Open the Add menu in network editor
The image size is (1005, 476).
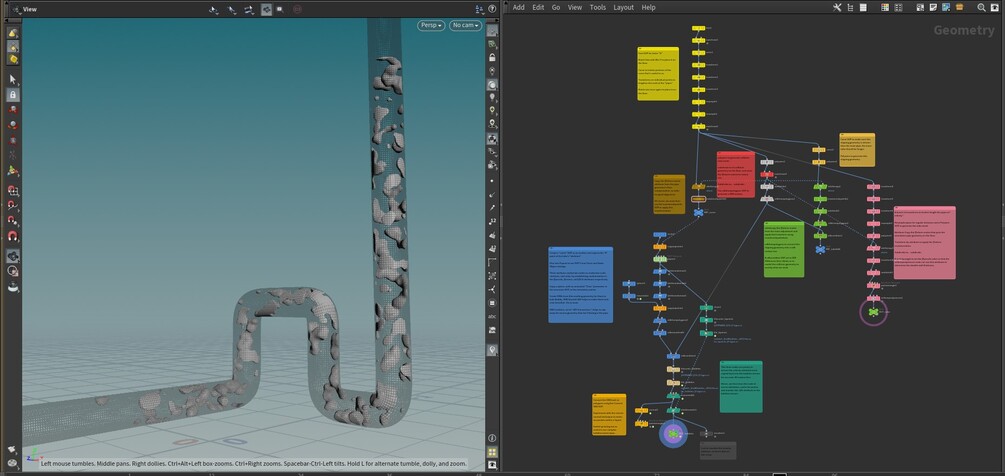519,8
